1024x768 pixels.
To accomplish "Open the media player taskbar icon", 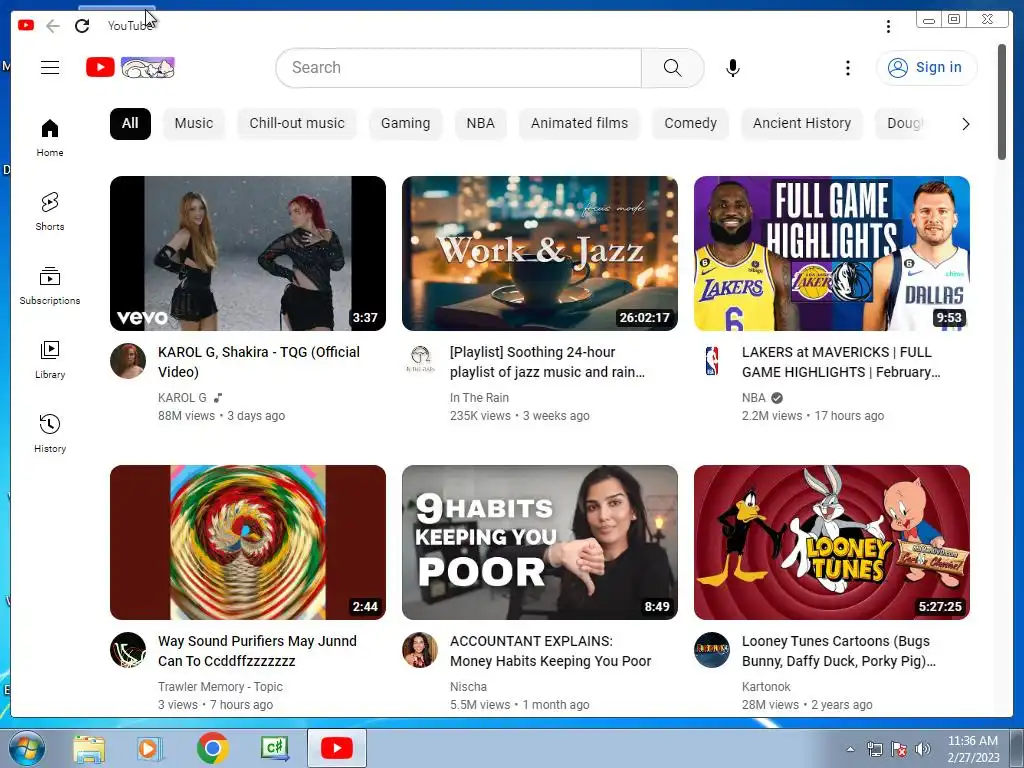I will [x=150, y=748].
